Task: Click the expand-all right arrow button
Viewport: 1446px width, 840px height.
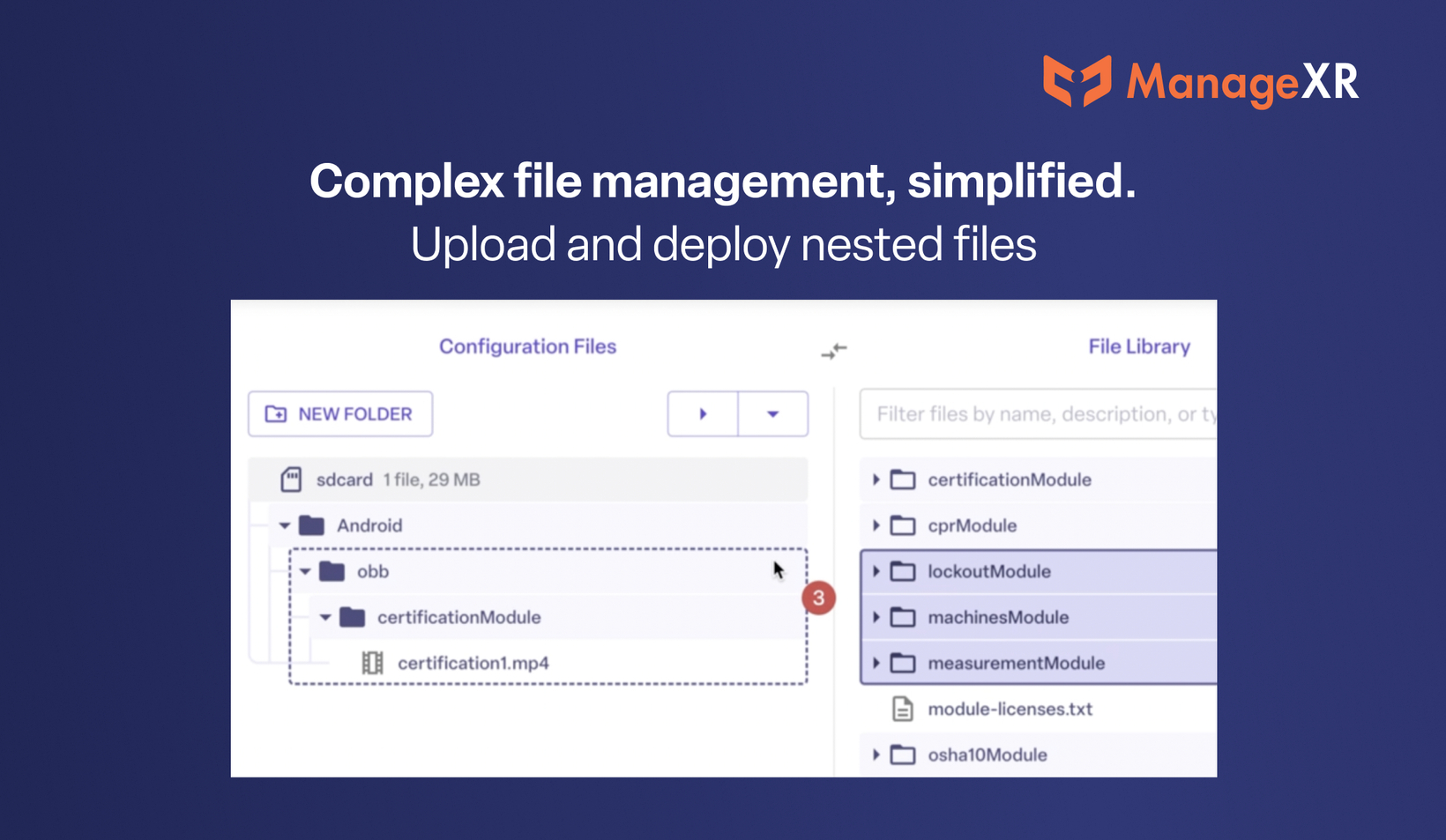Action: [x=703, y=414]
